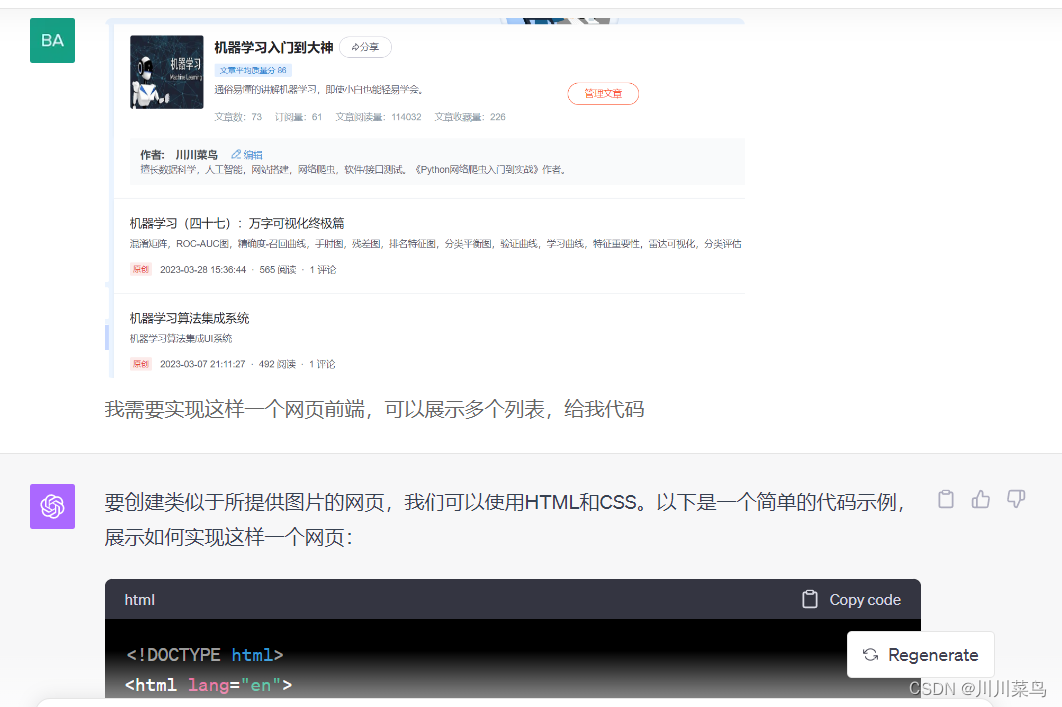Image resolution: width=1062 pixels, height=707 pixels.
Task: Click the 文章阅读量: 114032 statistic
Action: pyautogui.click(x=379, y=116)
